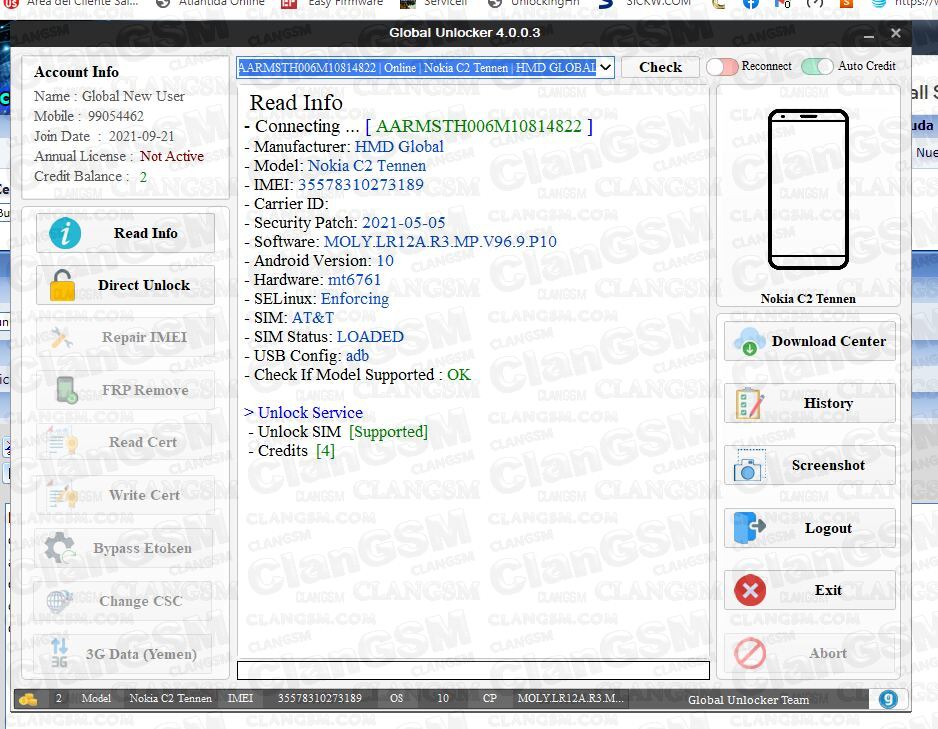This screenshot has height=729, width=938.
Task: Click the Download Center cloud icon
Action: tap(749, 341)
